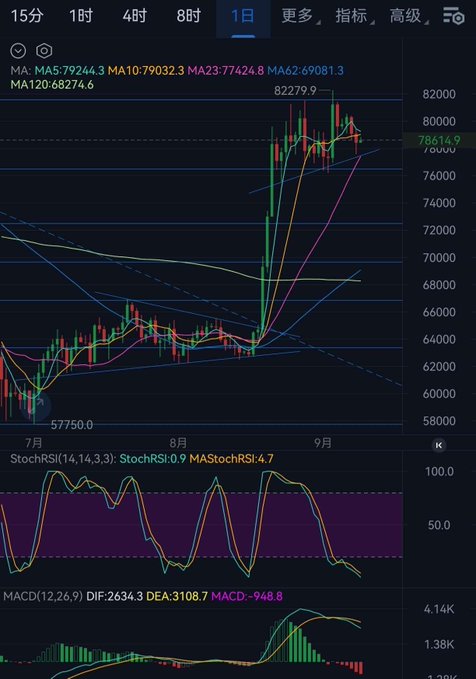This screenshot has width=476, height=679.
Task: Click the 7月 date axis label
Action: [x=34, y=443]
